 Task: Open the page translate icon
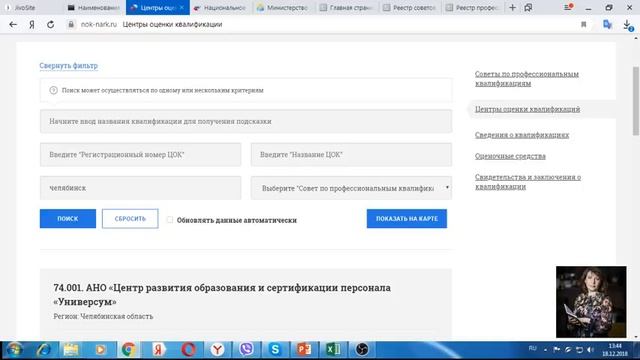click(607, 24)
